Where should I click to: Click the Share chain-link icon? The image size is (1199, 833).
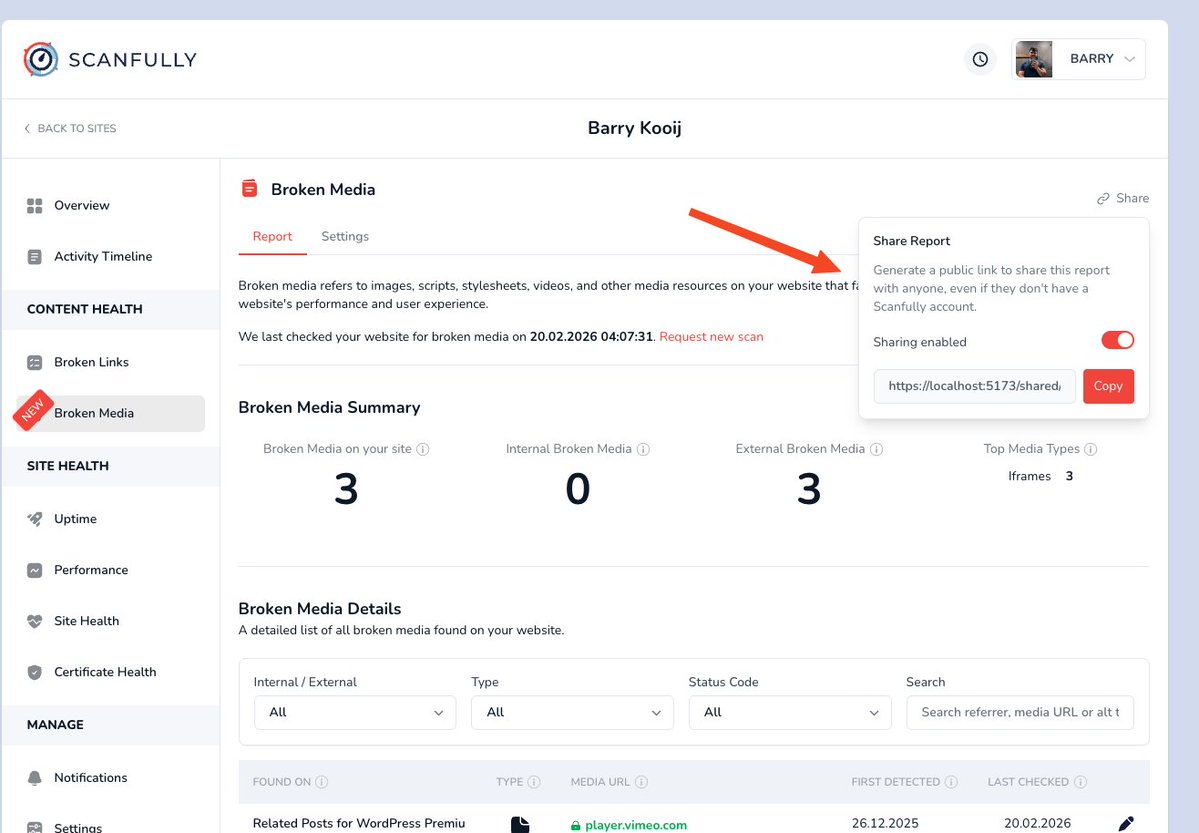(x=1103, y=199)
